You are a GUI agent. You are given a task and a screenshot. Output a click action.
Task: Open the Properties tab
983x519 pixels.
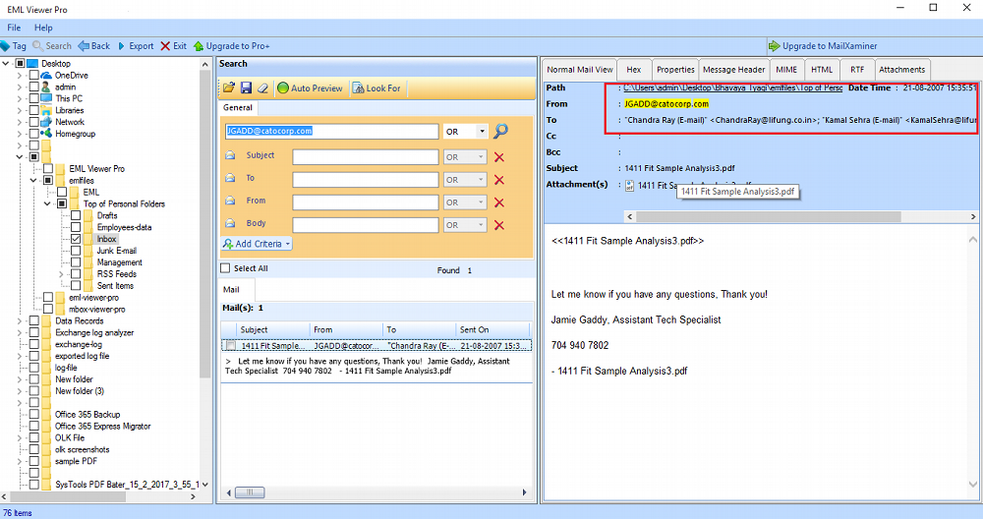[x=675, y=70]
